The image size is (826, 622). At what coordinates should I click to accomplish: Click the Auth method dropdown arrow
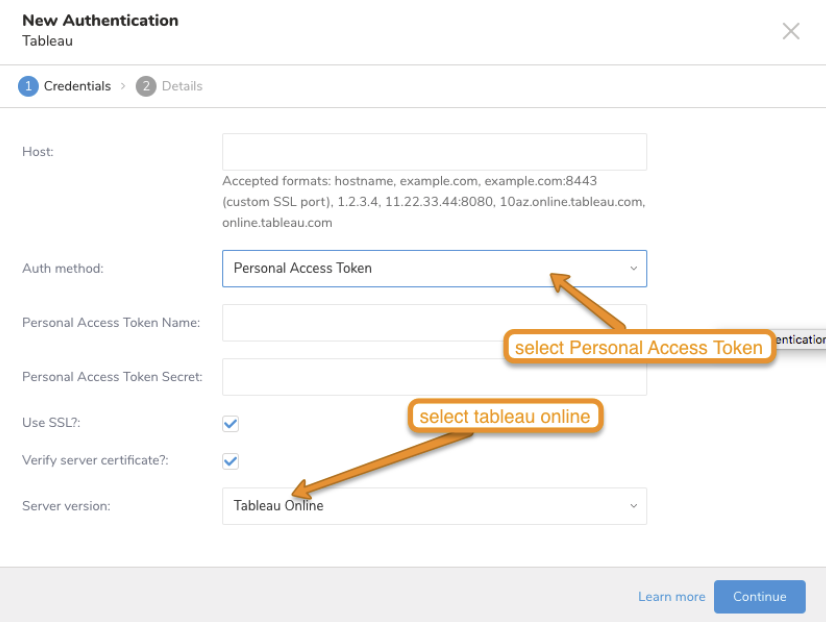pos(632,268)
